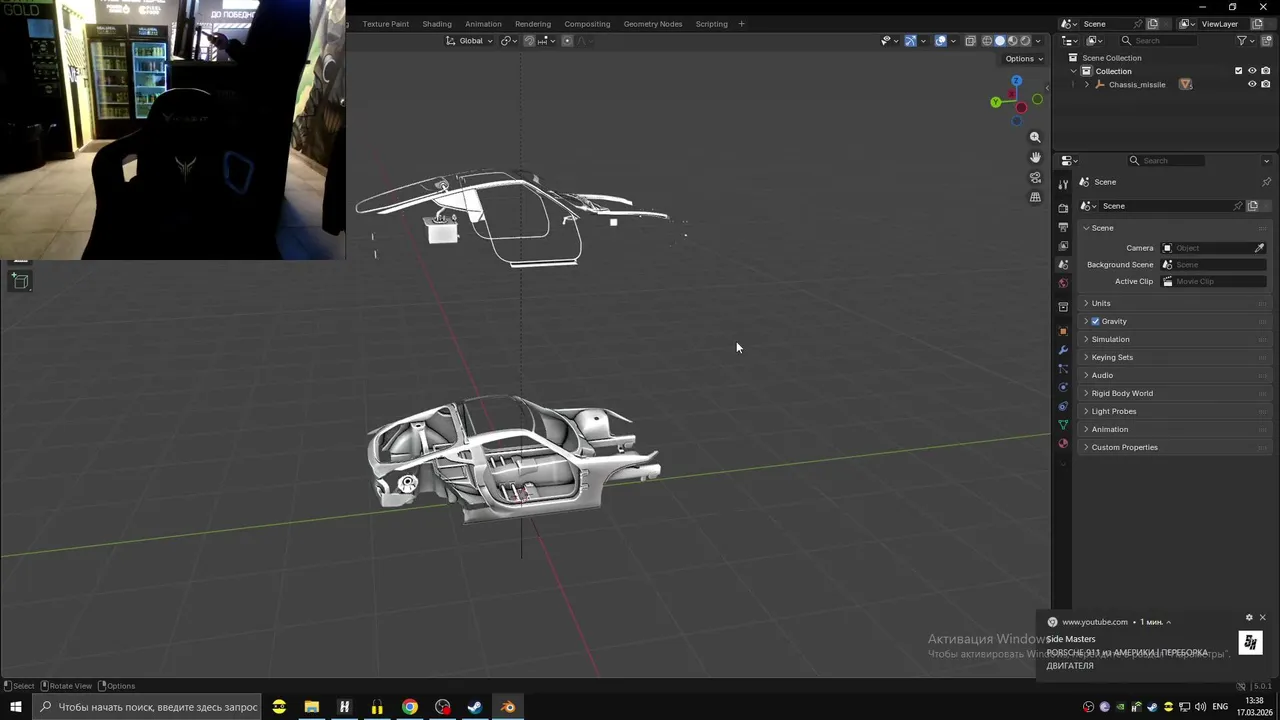1280x720 pixels.
Task: Open the World properties tab icon
Action: [x=1063, y=283]
